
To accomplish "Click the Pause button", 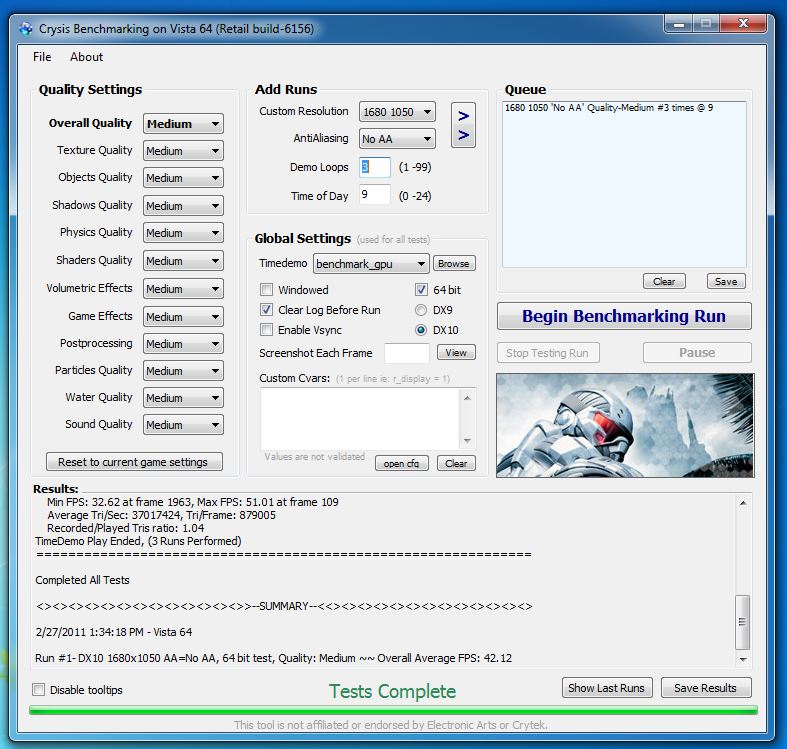I will pyautogui.click(x=697, y=353).
